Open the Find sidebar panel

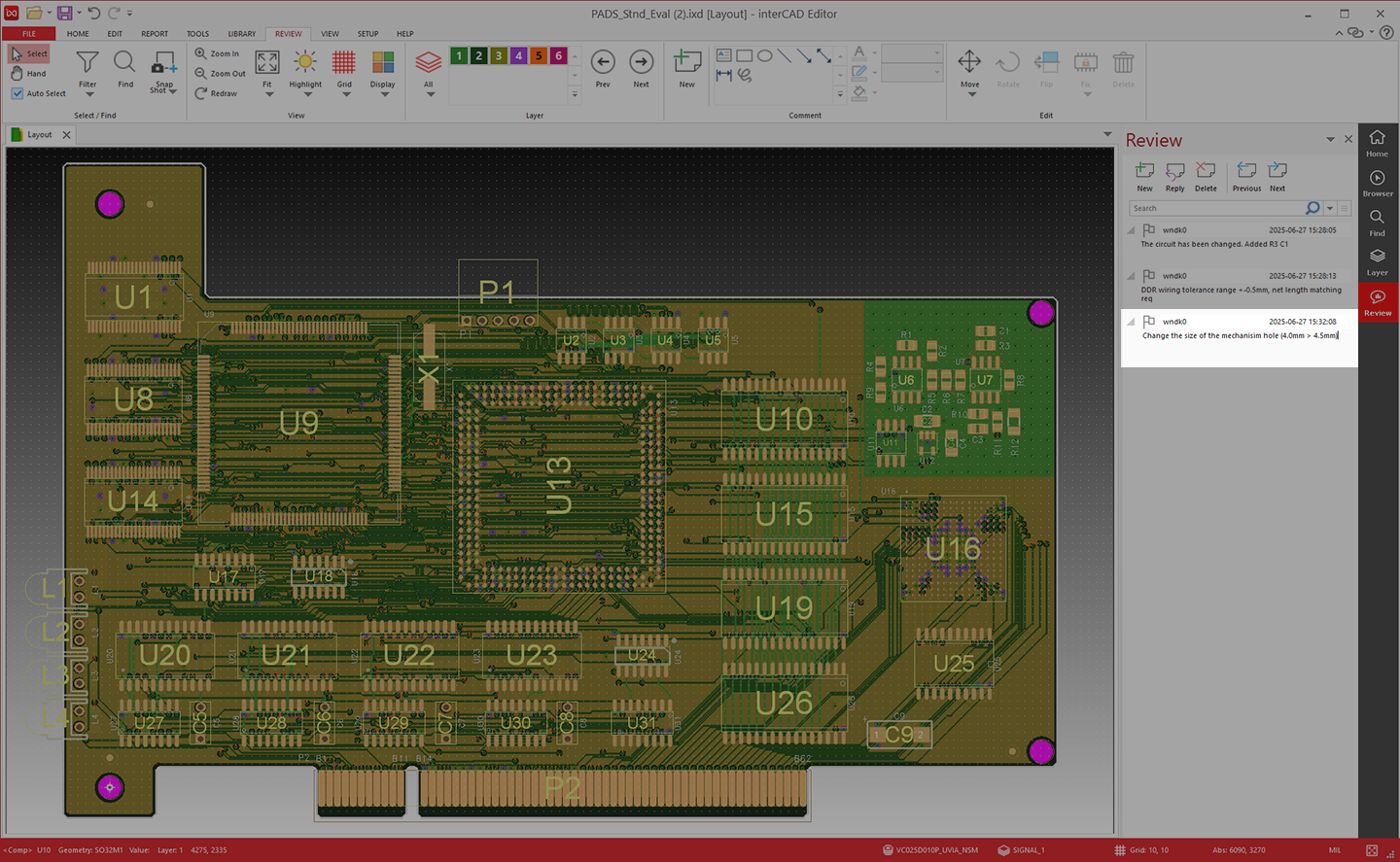coord(1378,223)
